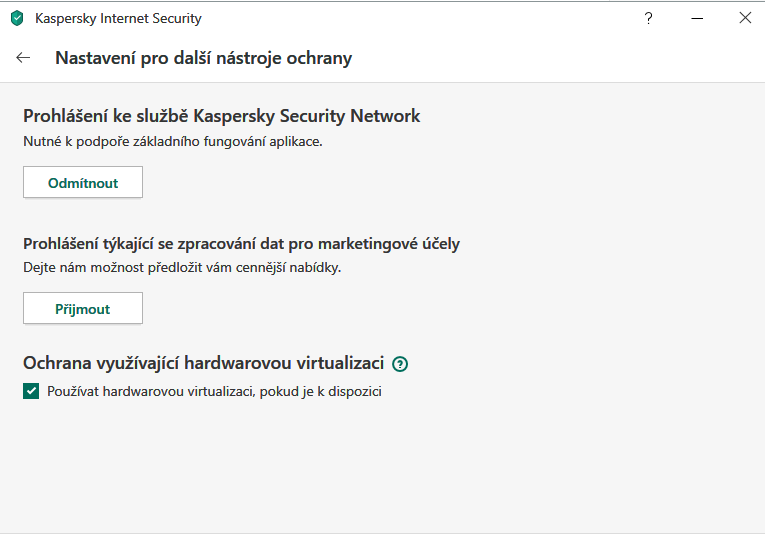Open help via the question mark in title bar

pos(649,18)
